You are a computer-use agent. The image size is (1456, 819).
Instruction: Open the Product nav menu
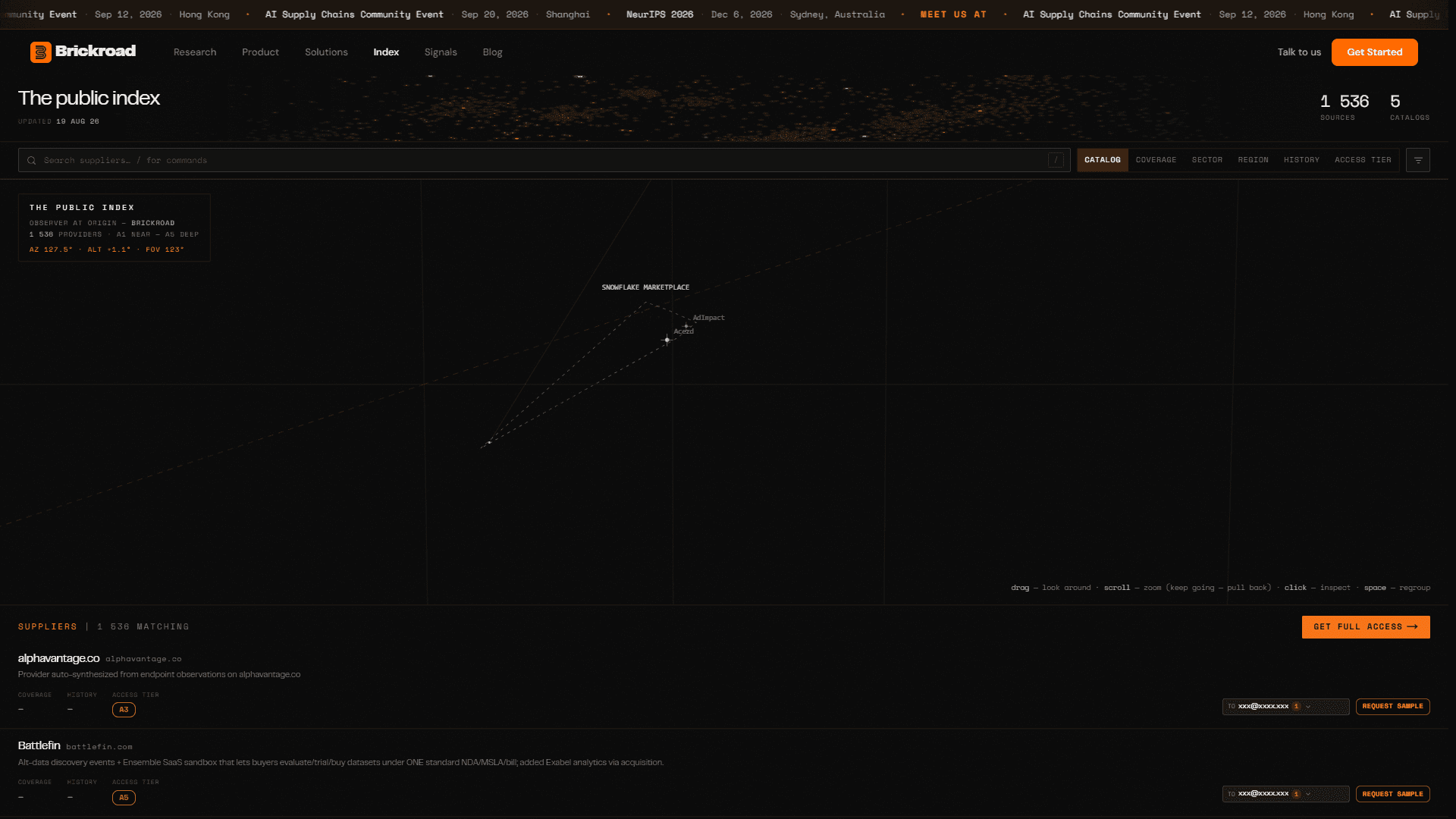point(260,52)
